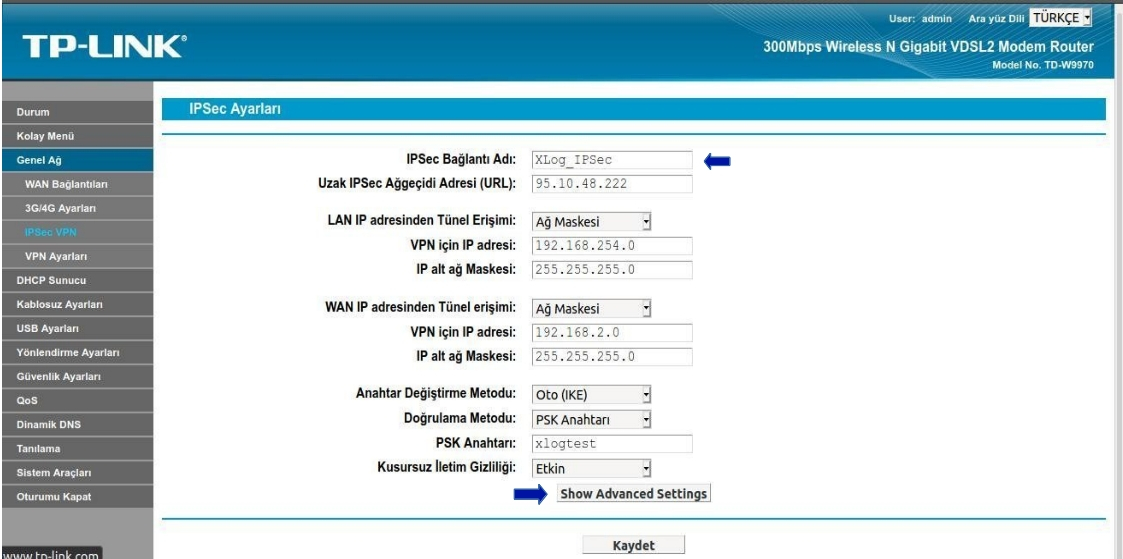Open the QoS menu
The width and height of the screenshot is (1123, 559).
tap(77, 401)
